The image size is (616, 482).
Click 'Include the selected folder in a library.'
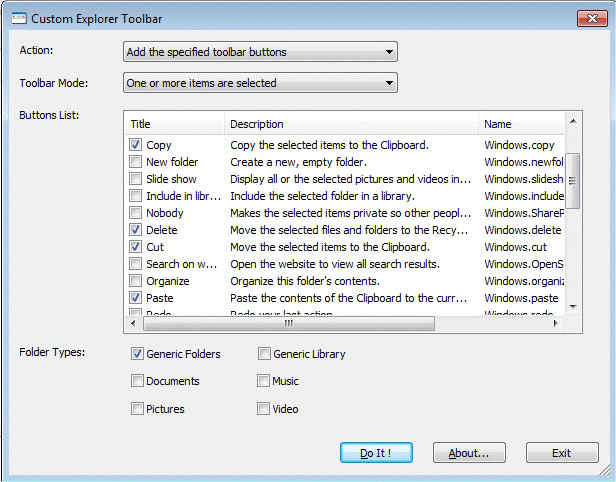click(322, 196)
